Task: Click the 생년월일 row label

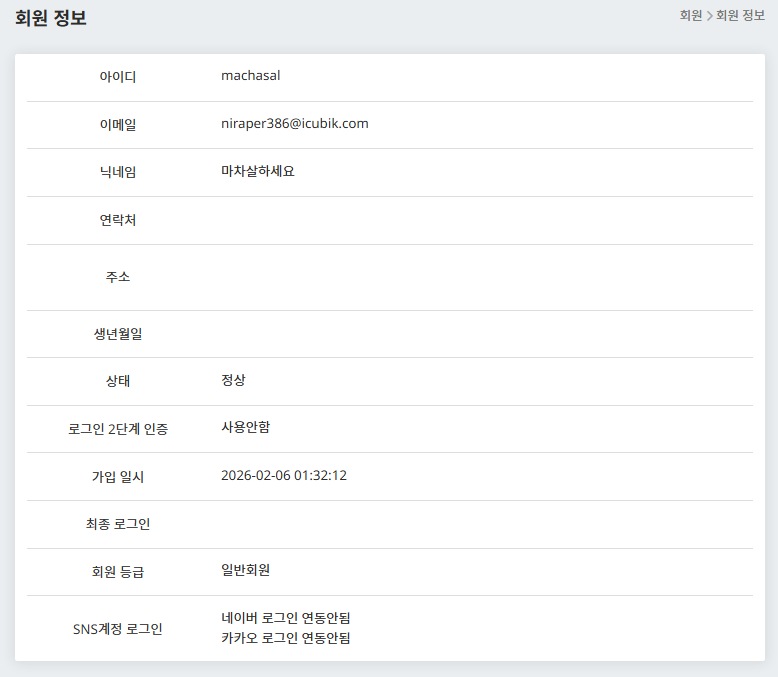Action: pyautogui.click(x=118, y=334)
